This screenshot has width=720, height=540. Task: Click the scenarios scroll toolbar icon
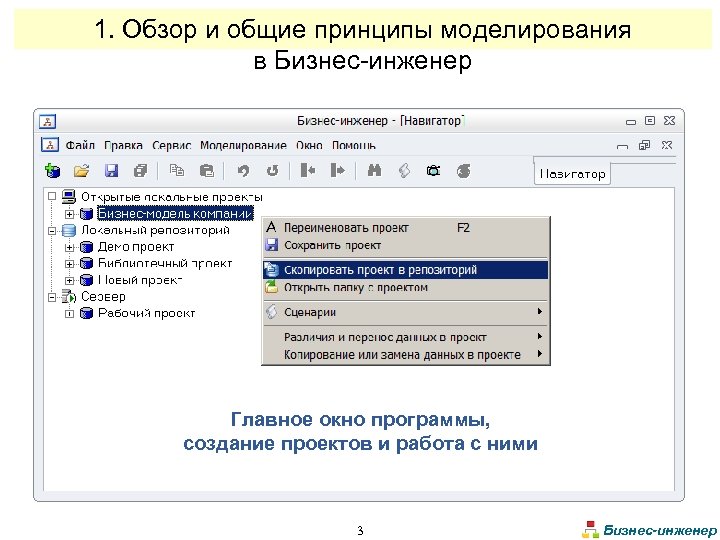point(404,171)
